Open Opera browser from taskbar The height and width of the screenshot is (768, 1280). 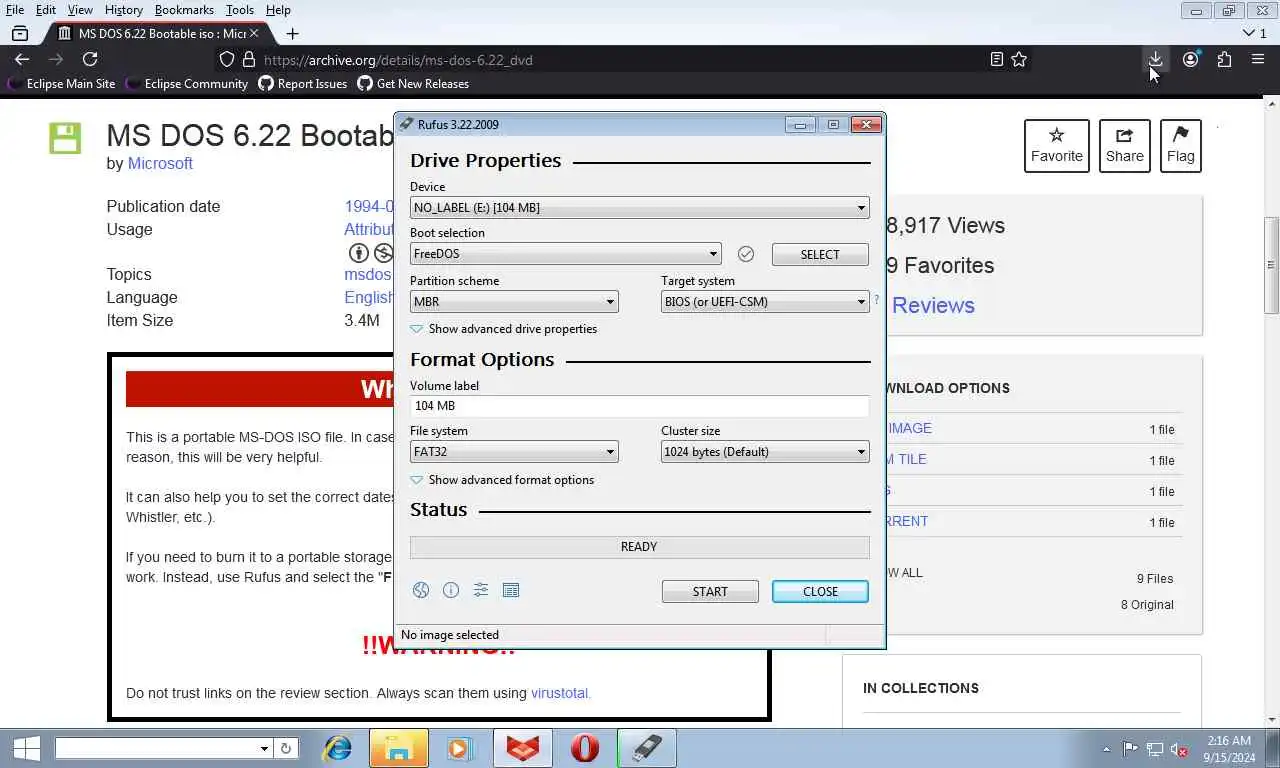click(x=585, y=748)
